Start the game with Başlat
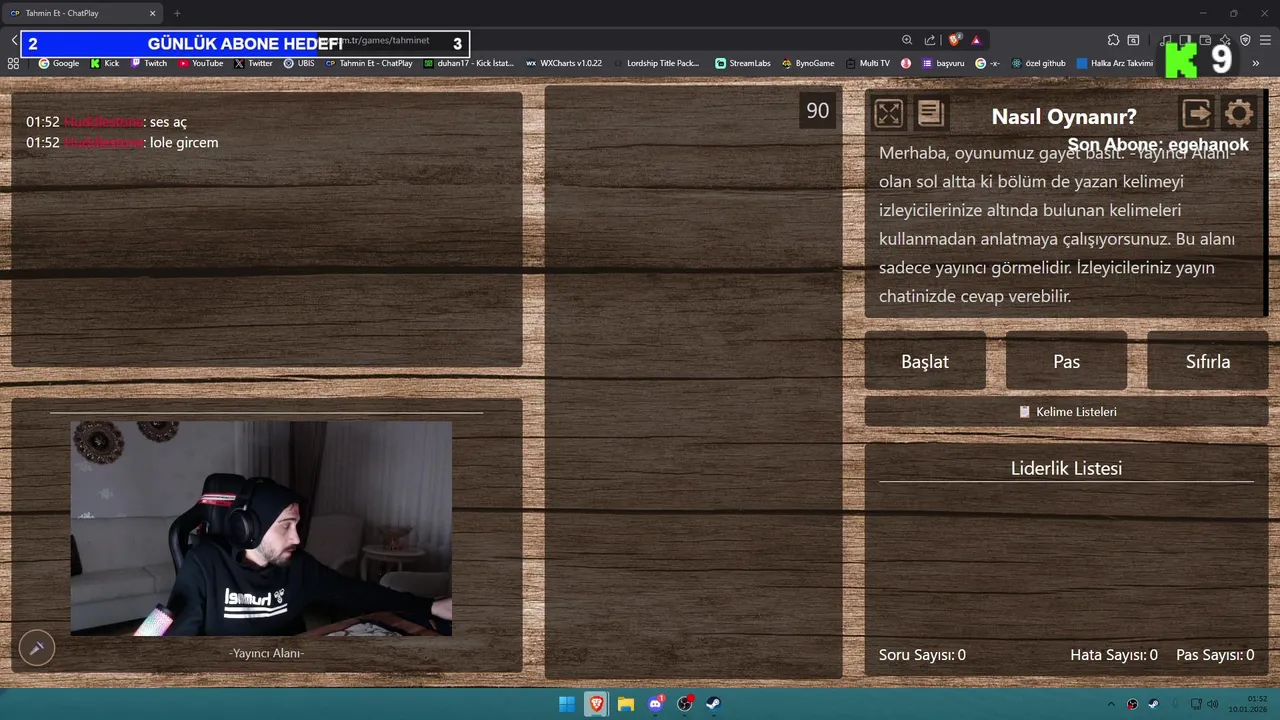The image size is (1280, 720). tap(925, 362)
